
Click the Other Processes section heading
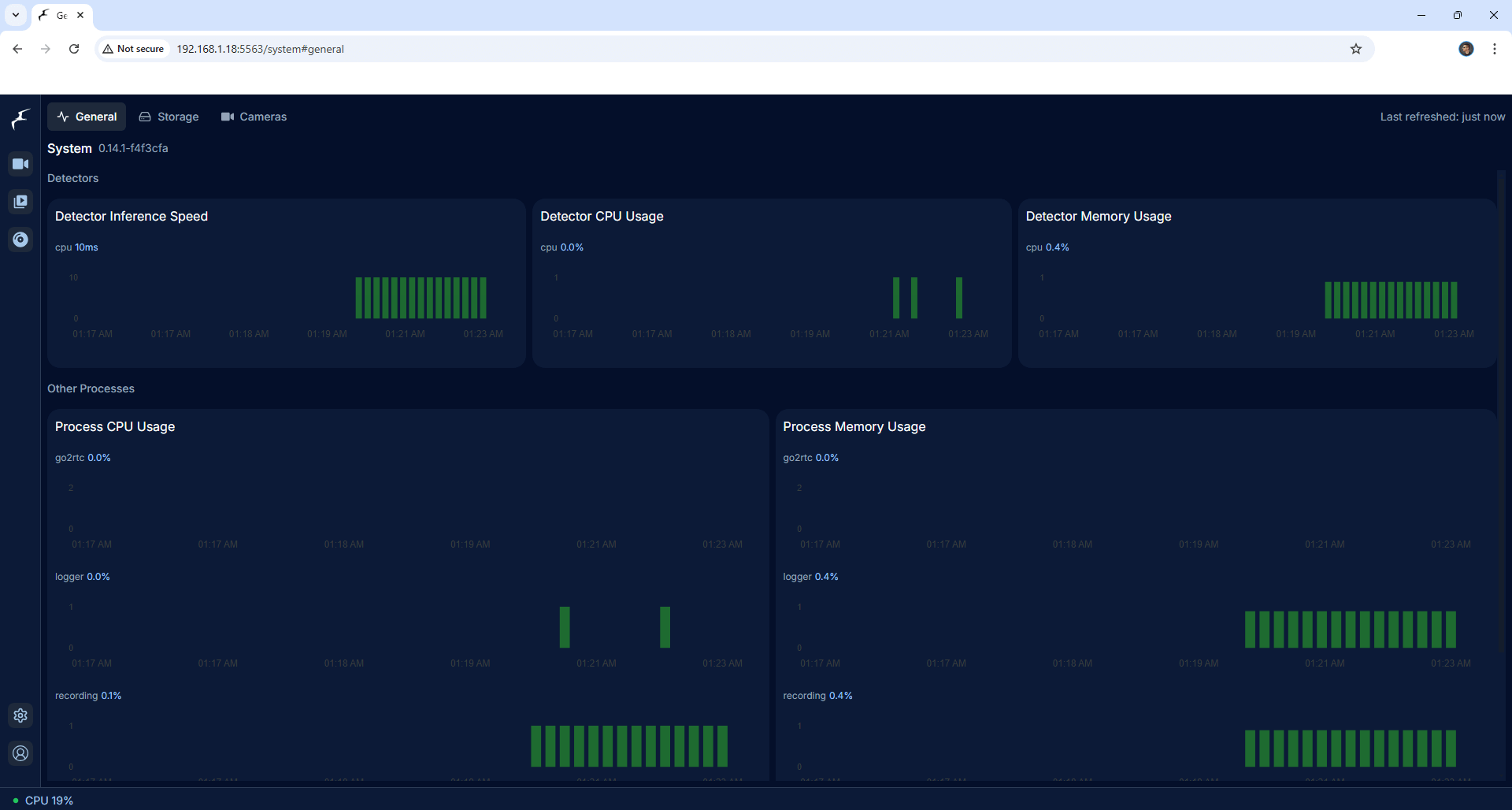pos(91,388)
